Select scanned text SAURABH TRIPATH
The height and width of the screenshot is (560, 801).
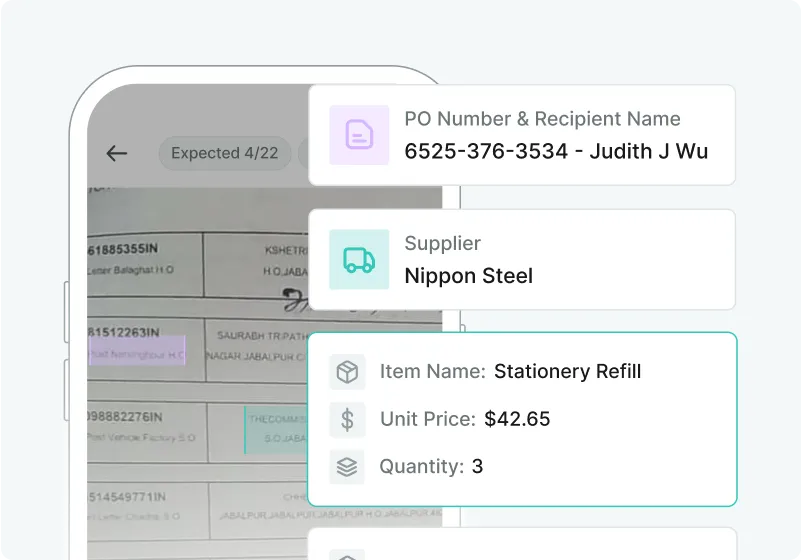click(x=263, y=336)
